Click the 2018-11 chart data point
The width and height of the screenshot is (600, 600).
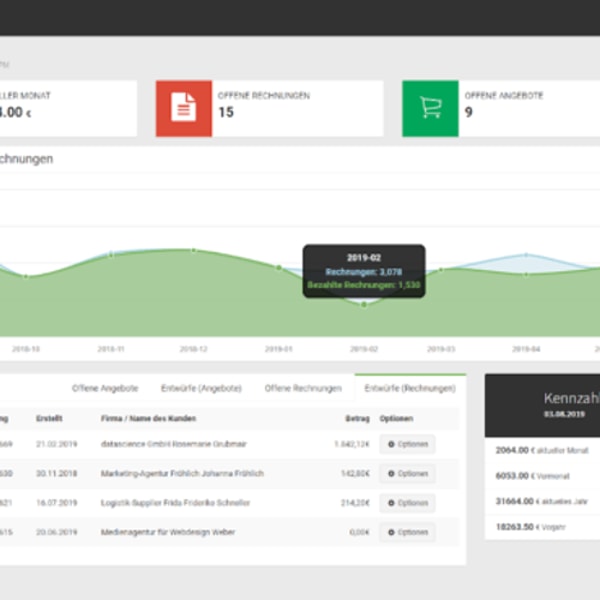coord(111,254)
